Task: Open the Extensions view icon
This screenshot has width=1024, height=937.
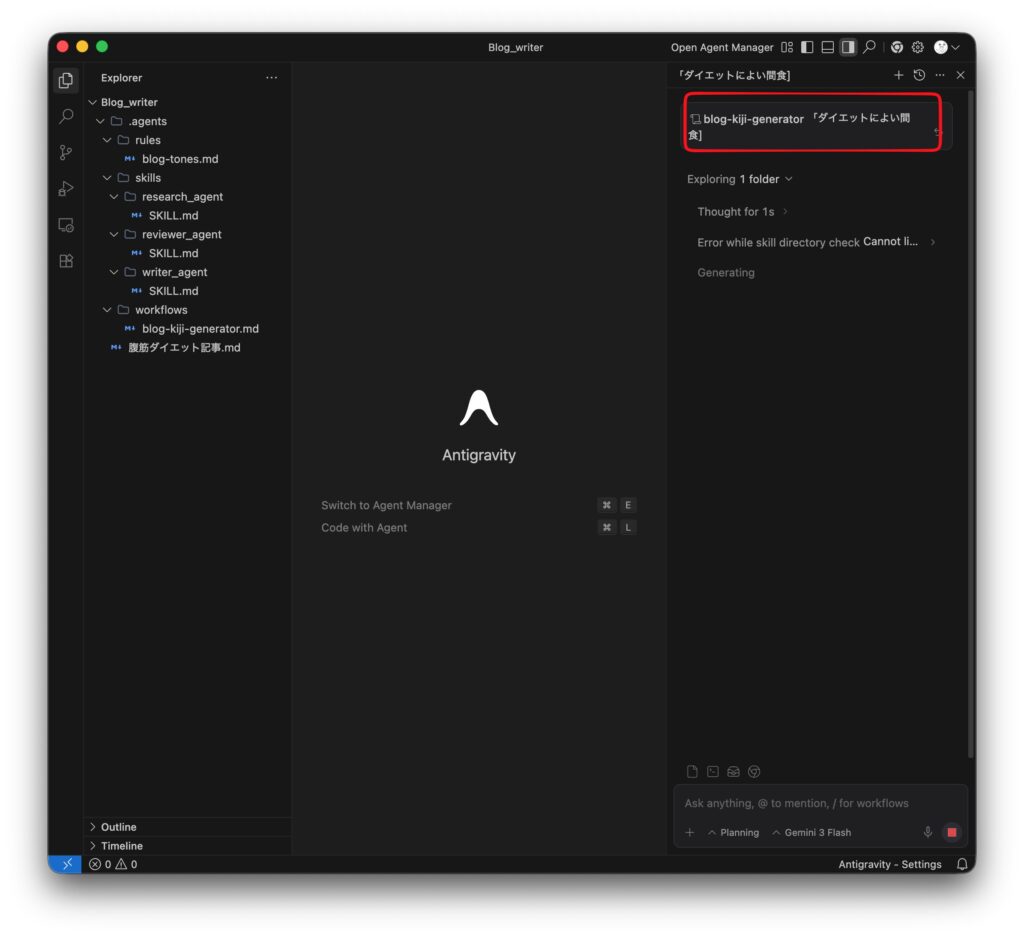Action: tap(66, 261)
